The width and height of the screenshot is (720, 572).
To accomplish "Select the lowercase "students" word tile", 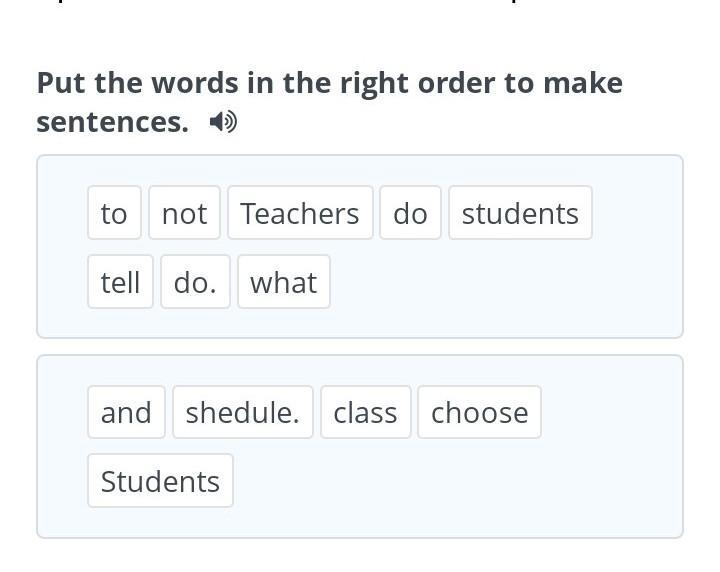I will (520, 213).
